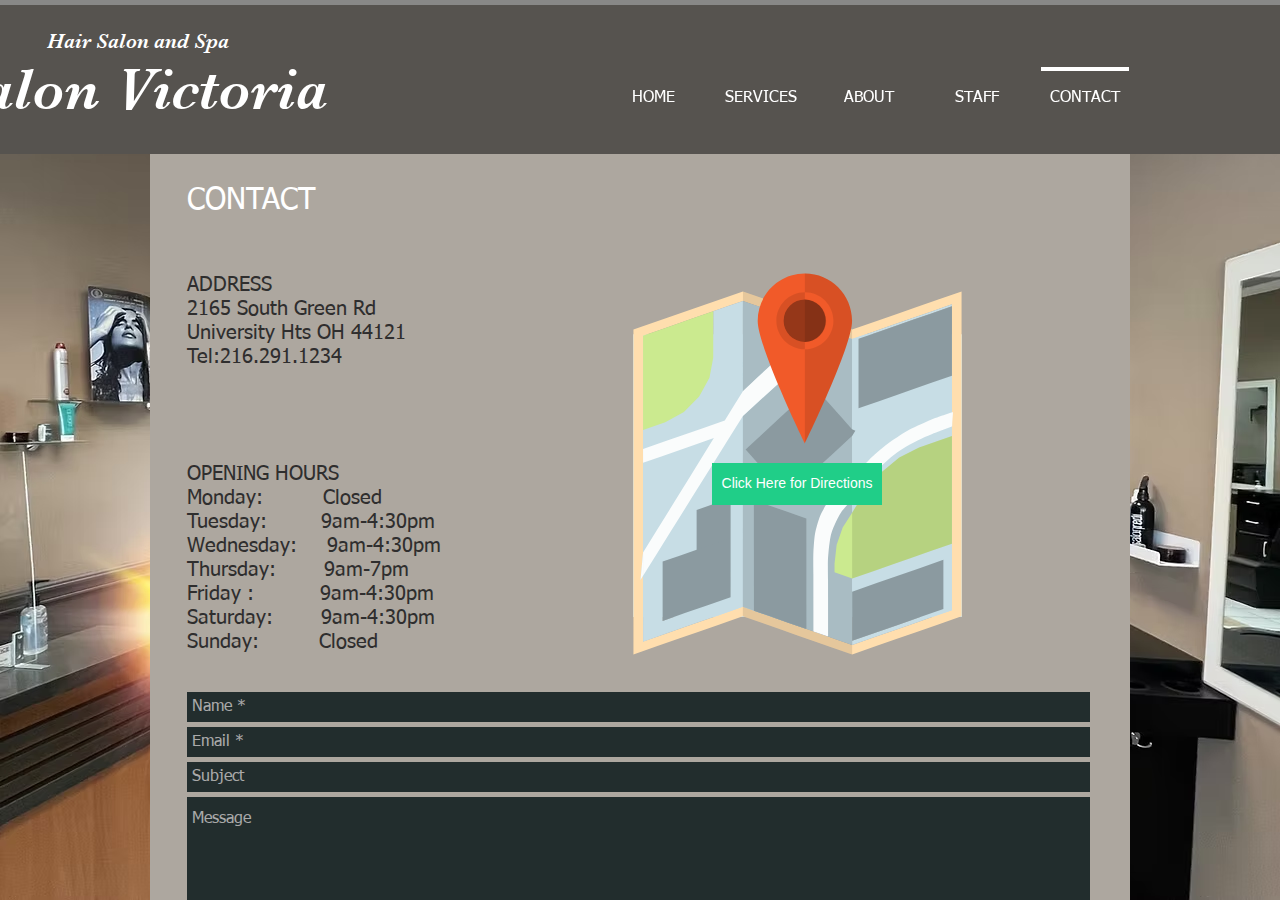Viewport: 1280px width, 900px height.
Task: Focus the Email input field
Action: pos(638,742)
